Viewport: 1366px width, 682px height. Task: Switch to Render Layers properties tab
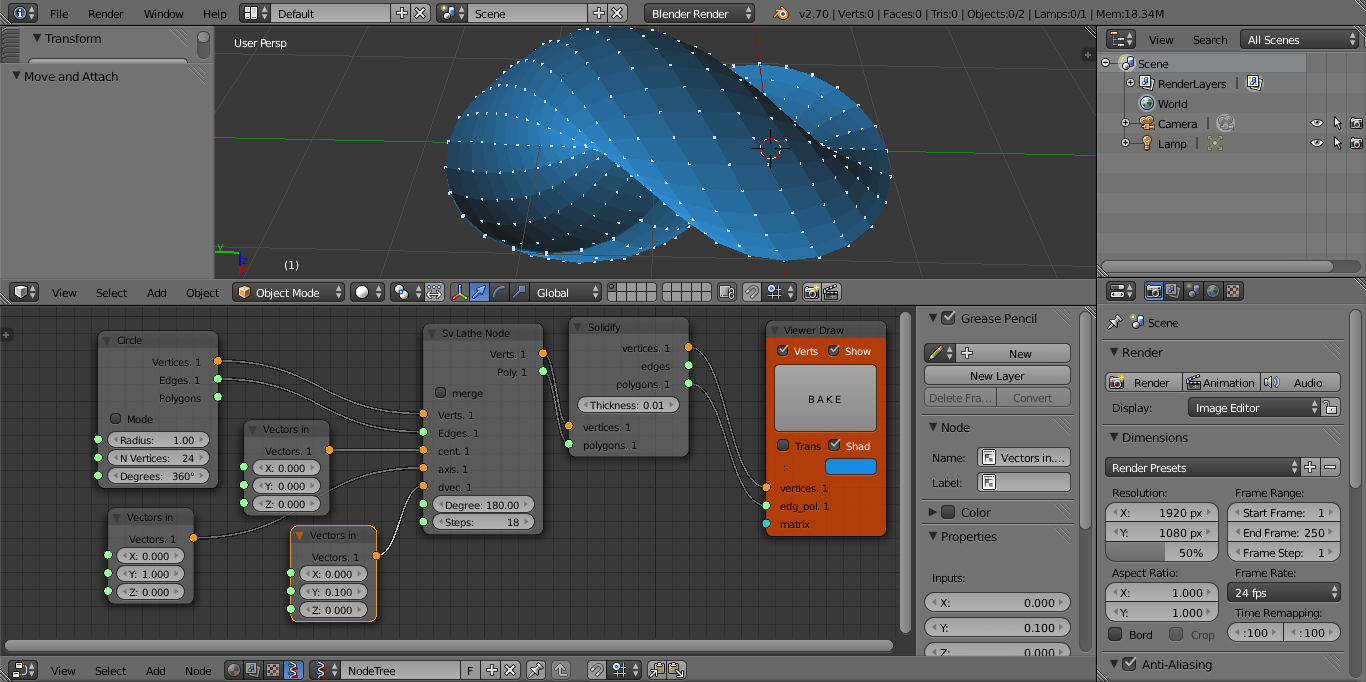[x=1173, y=291]
